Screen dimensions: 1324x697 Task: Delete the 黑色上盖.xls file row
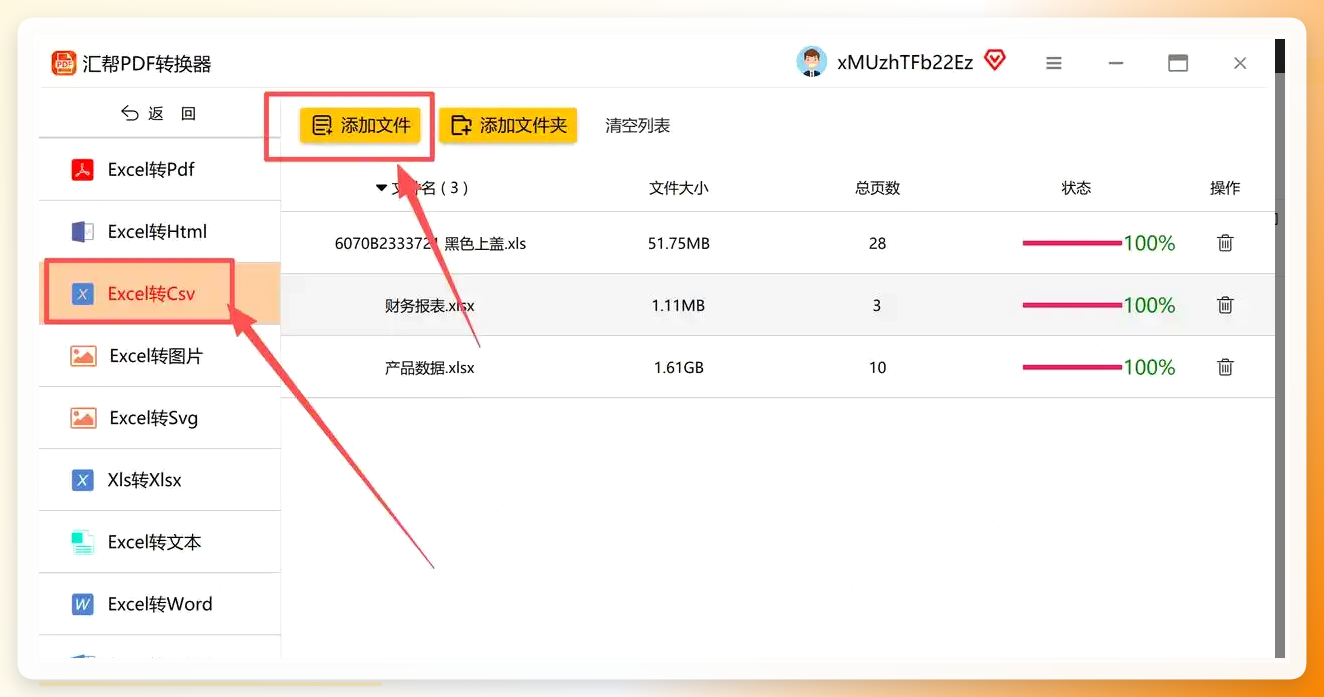tap(1225, 243)
